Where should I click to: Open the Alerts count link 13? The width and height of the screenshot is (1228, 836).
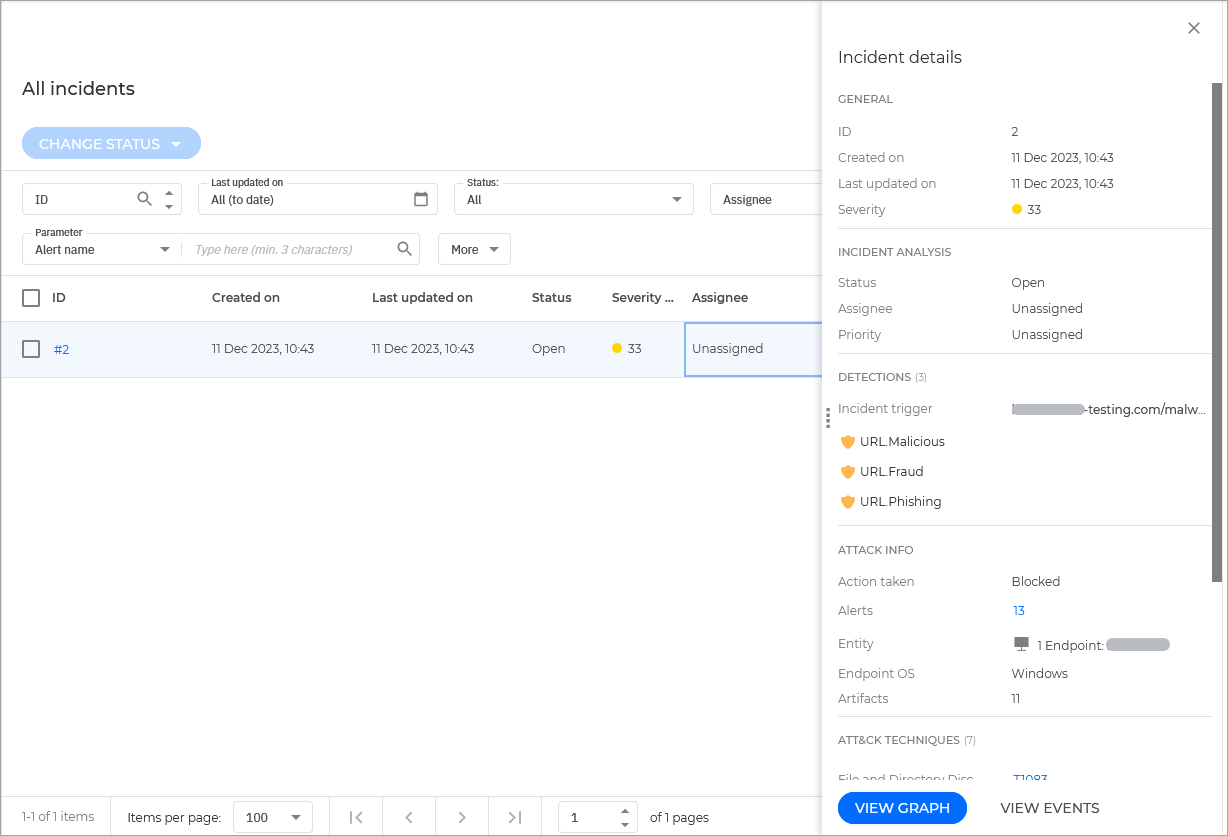[1018, 611]
